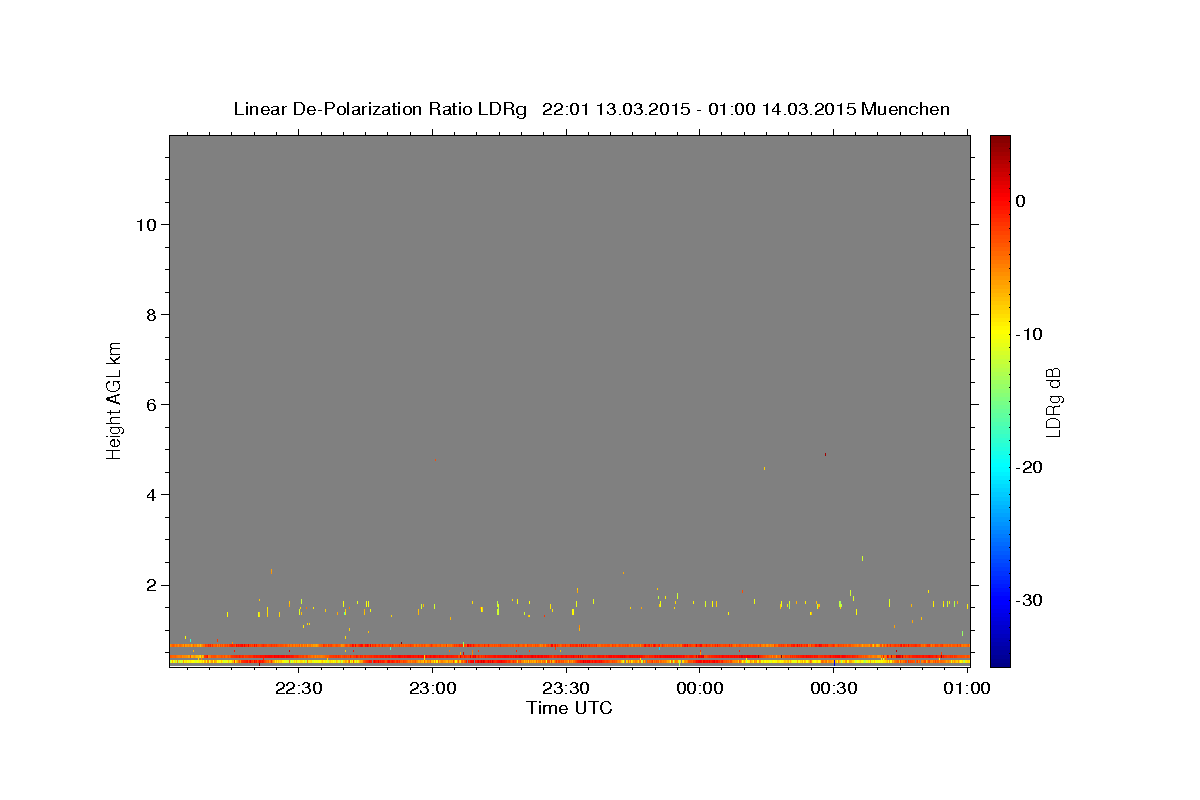
Task: Click the 'LDRg dB' colorbar label
Action: tap(1053, 402)
